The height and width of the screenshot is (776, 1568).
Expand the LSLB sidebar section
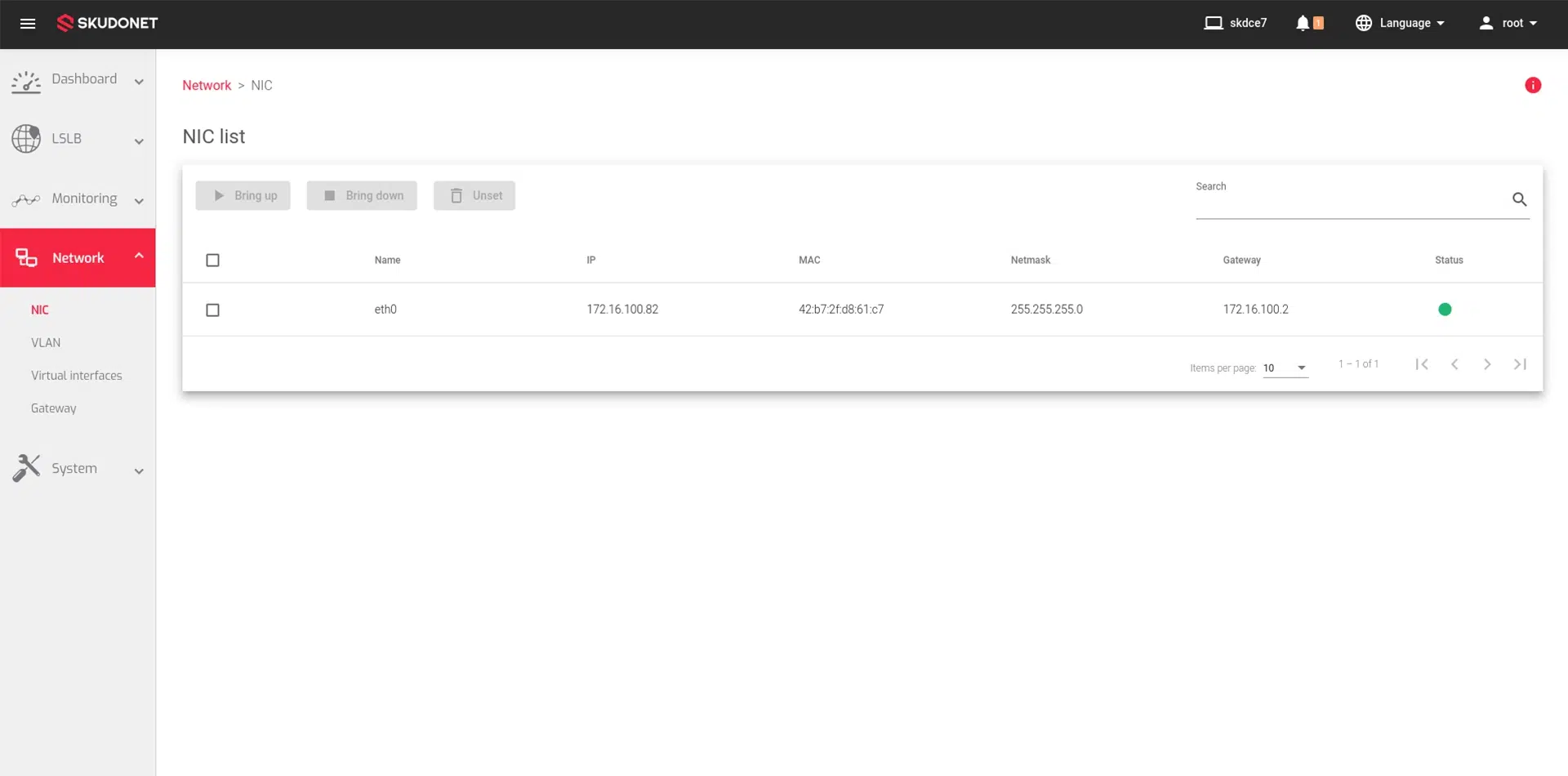pos(78,139)
